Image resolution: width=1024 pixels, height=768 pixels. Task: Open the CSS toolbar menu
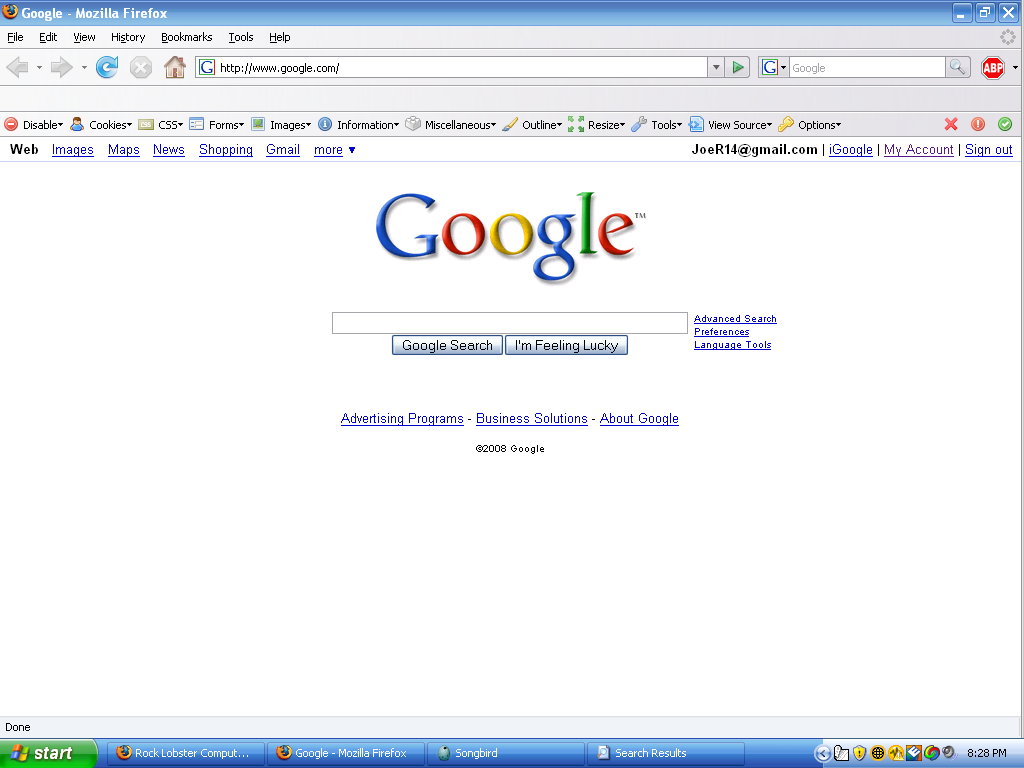161,125
